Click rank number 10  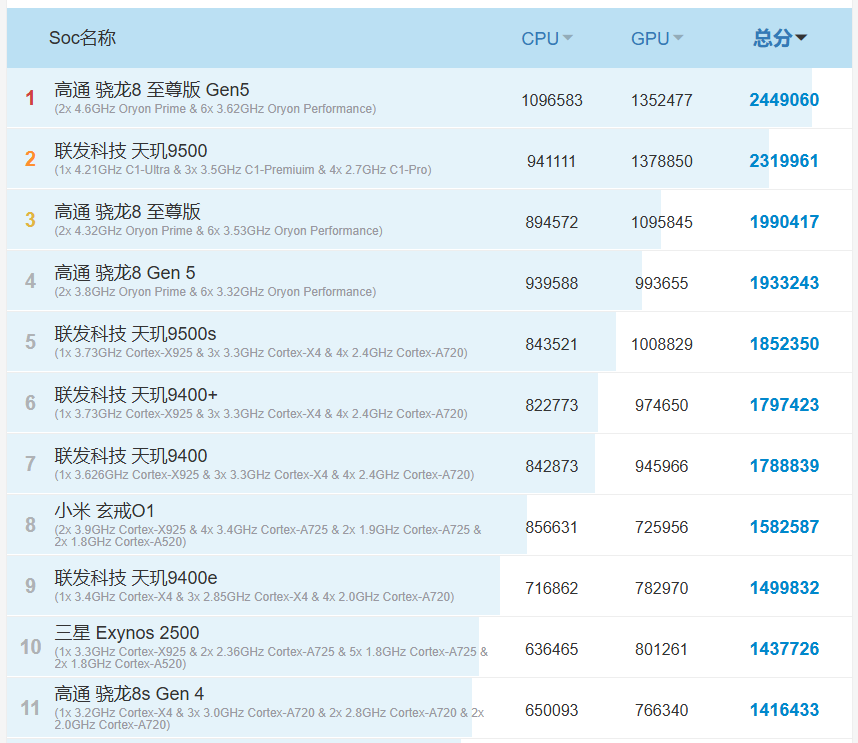point(31,647)
